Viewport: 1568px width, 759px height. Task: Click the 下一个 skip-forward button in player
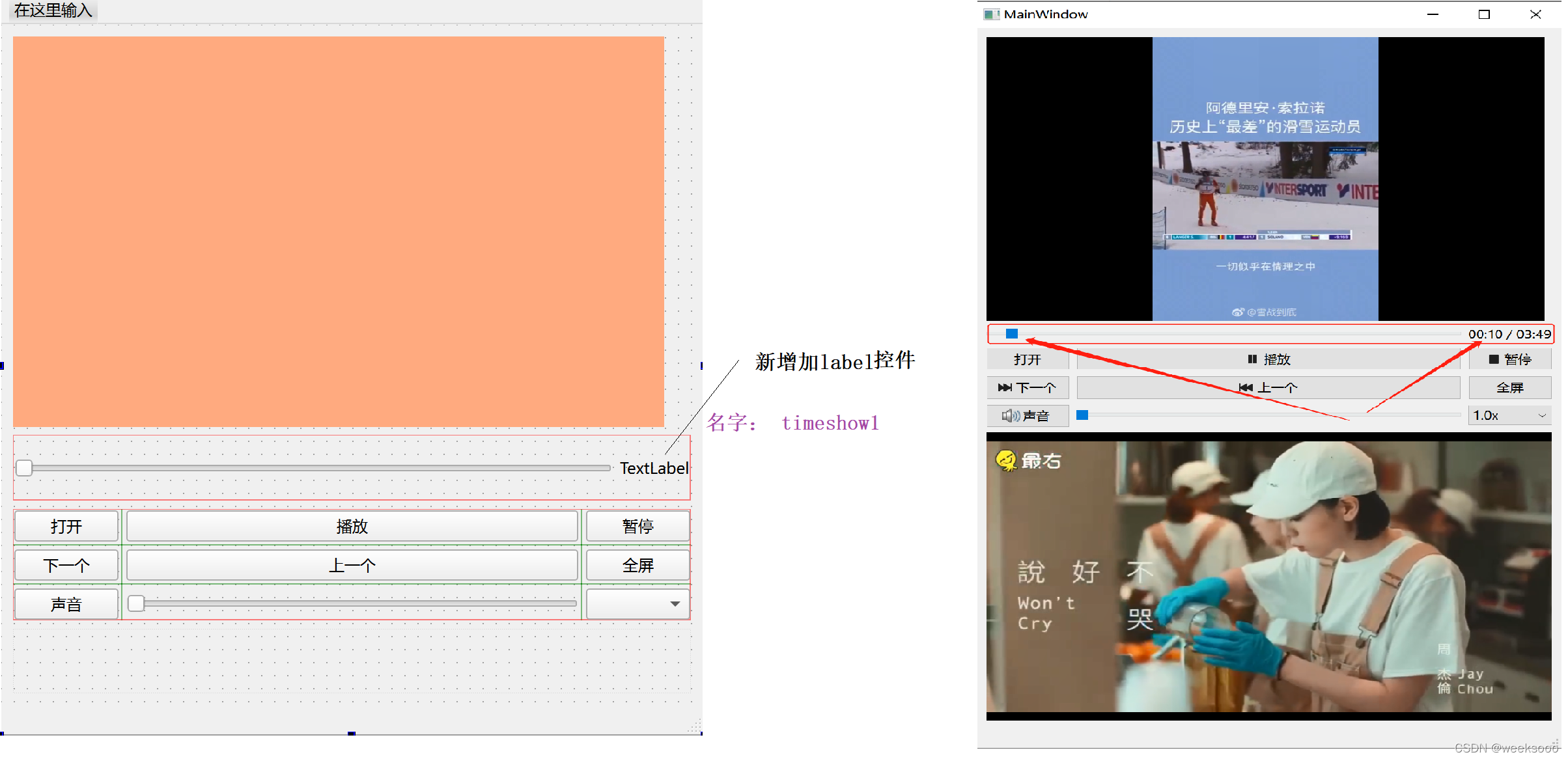(1027, 387)
